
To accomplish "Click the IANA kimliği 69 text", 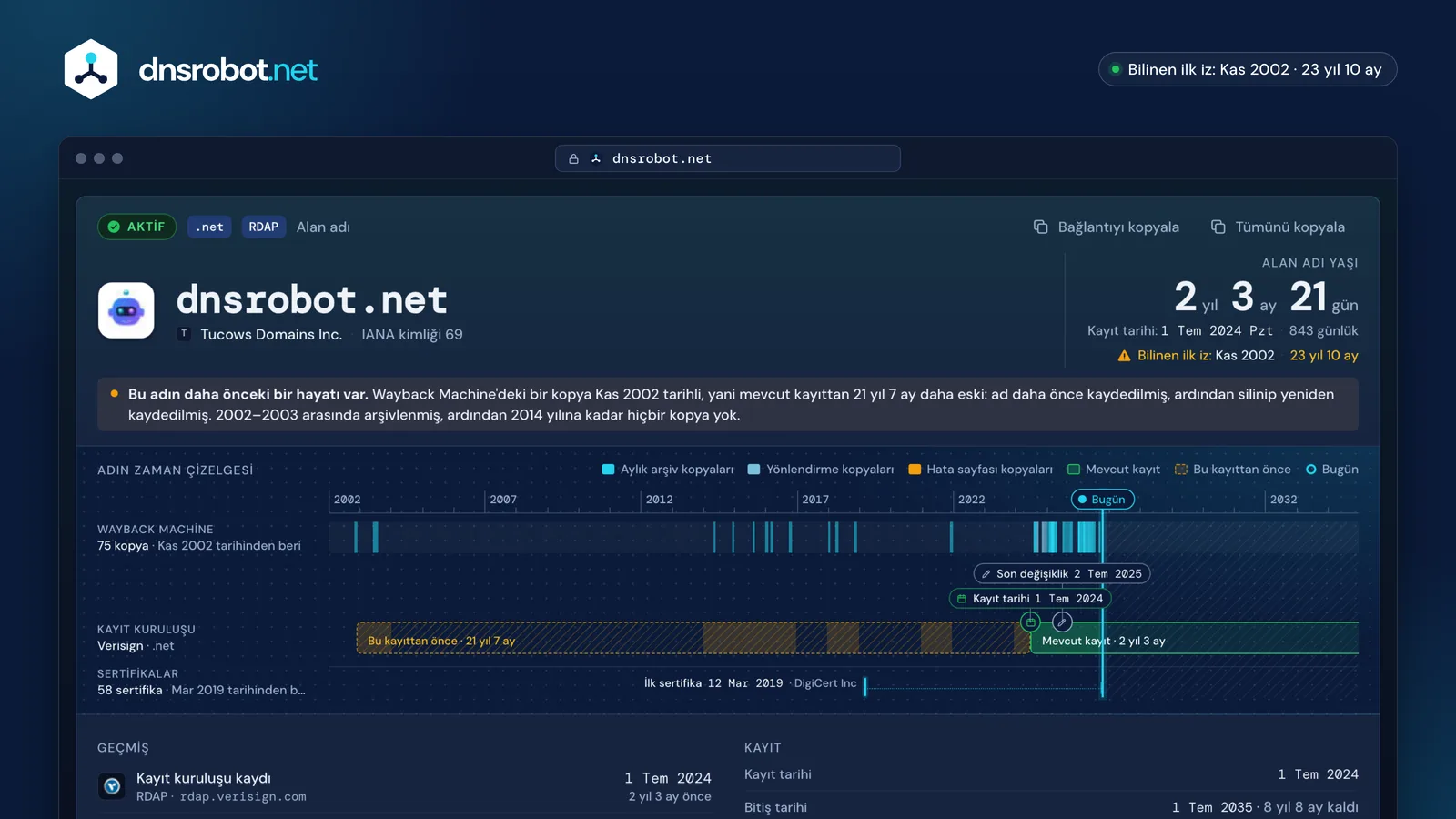I will pyautogui.click(x=412, y=334).
